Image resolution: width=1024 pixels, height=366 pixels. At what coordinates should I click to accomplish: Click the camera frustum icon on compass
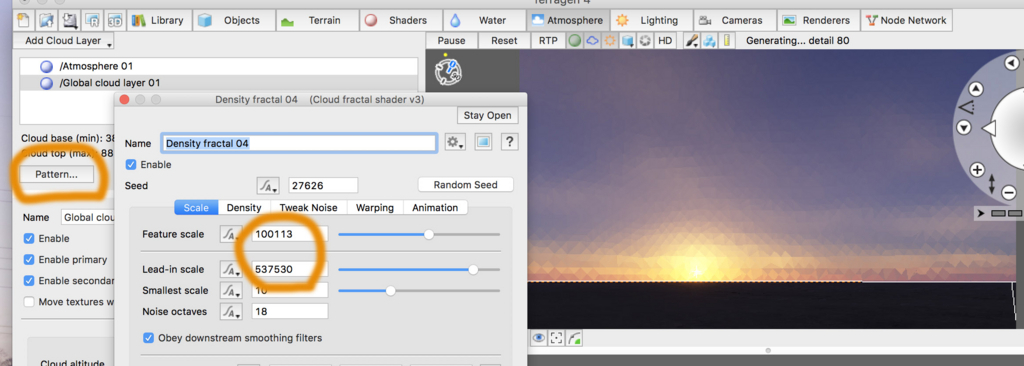click(966, 107)
